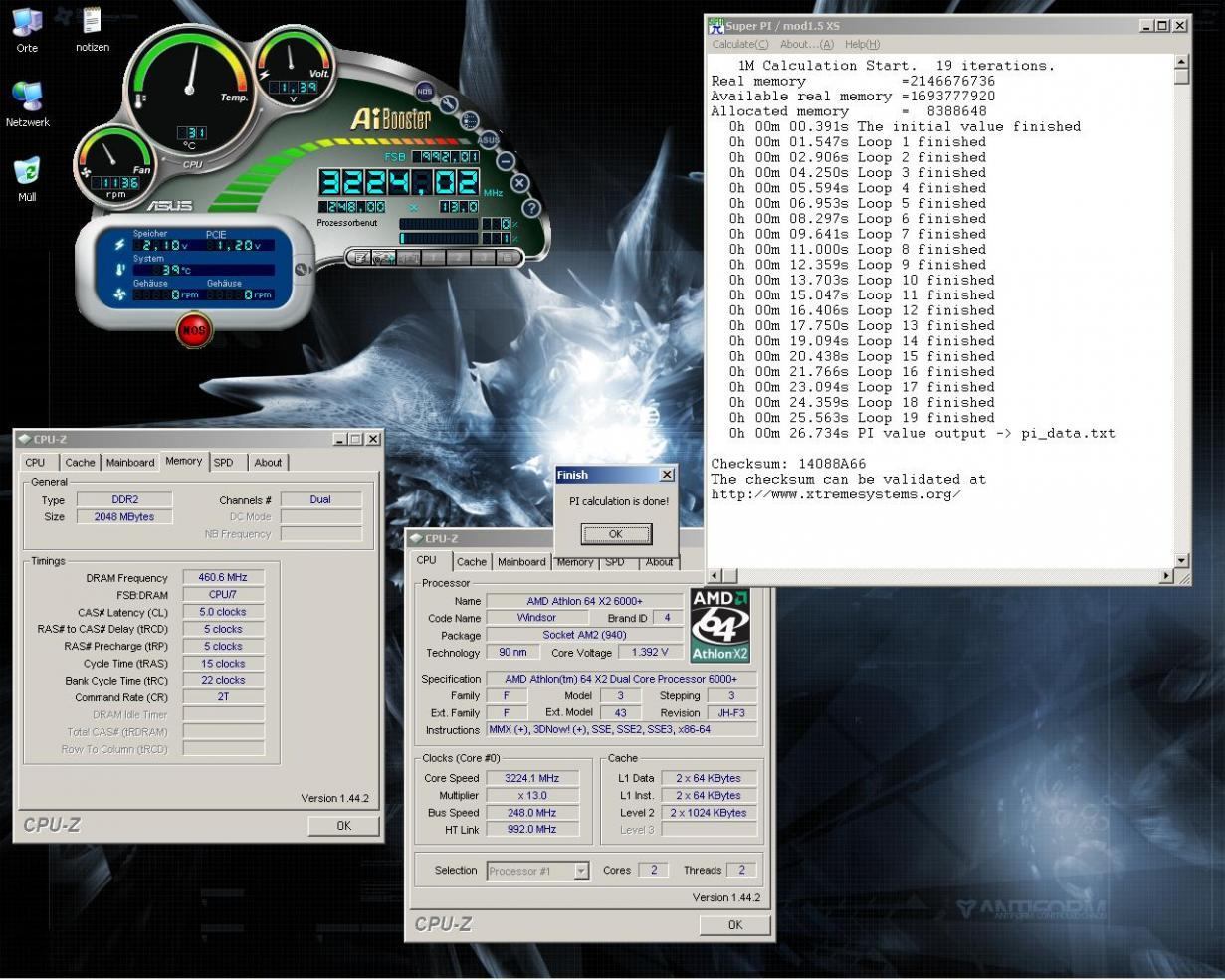Select About tab in CPU-Z Memory window

(x=268, y=462)
